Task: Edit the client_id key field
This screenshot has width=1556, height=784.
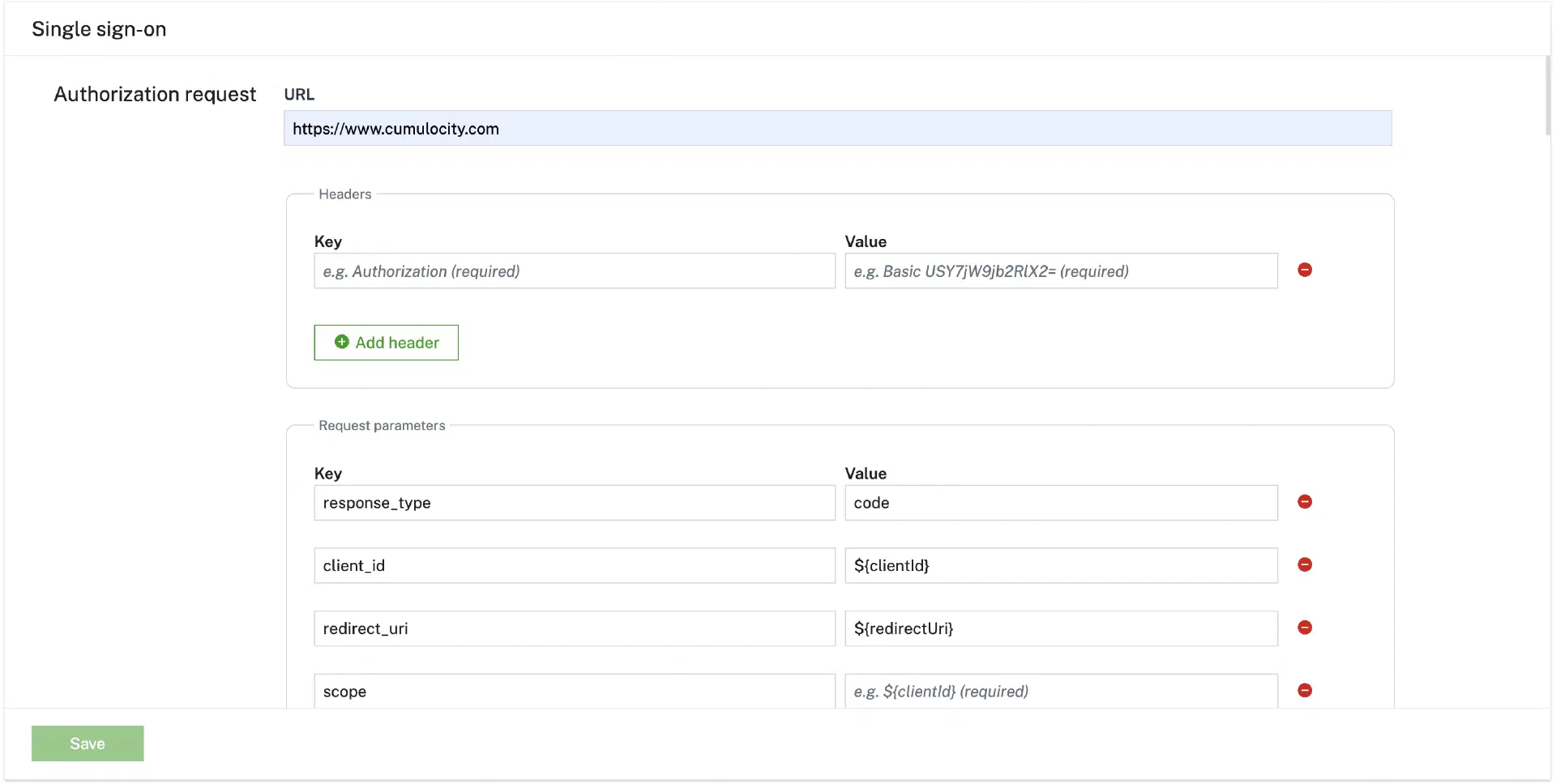Action: click(x=574, y=566)
